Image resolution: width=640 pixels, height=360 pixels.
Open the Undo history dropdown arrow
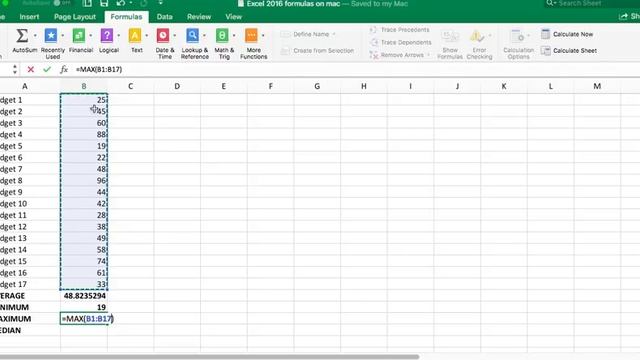(x=131, y=3)
